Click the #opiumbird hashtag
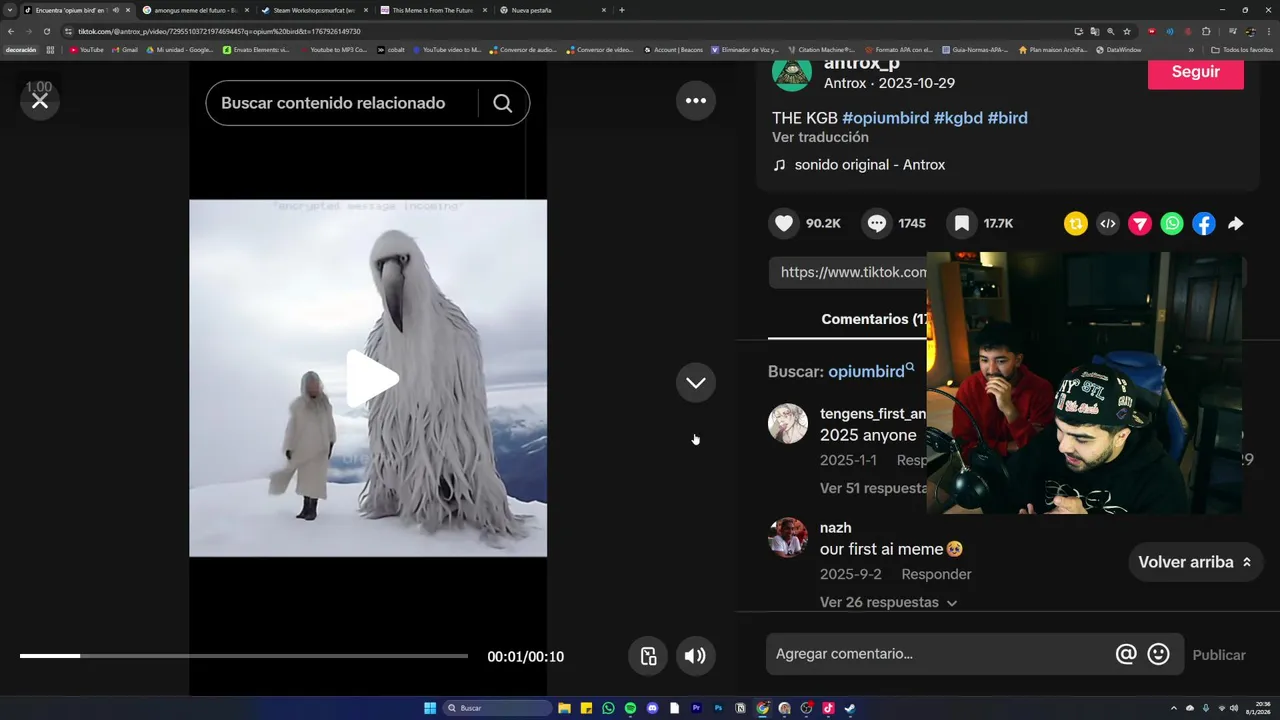This screenshot has width=1280, height=720. click(886, 118)
